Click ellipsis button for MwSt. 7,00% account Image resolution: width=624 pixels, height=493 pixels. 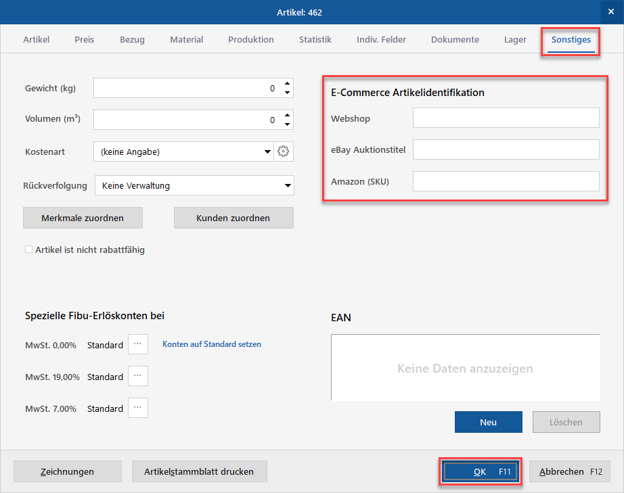138,408
